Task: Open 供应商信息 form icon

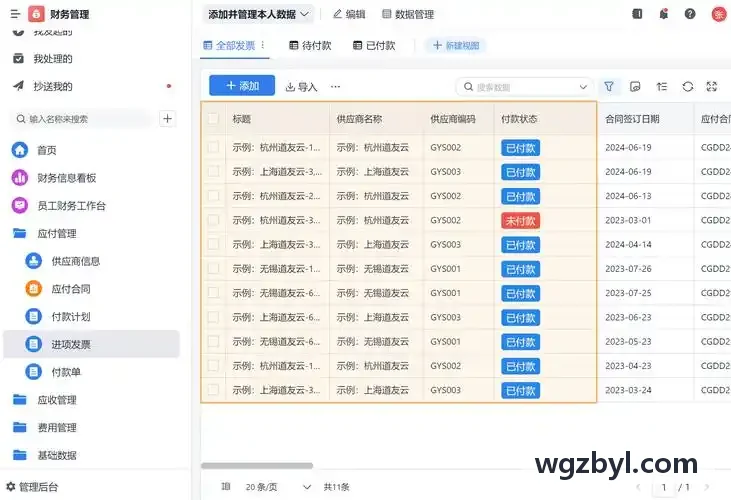Action: (x=34, y=261)
